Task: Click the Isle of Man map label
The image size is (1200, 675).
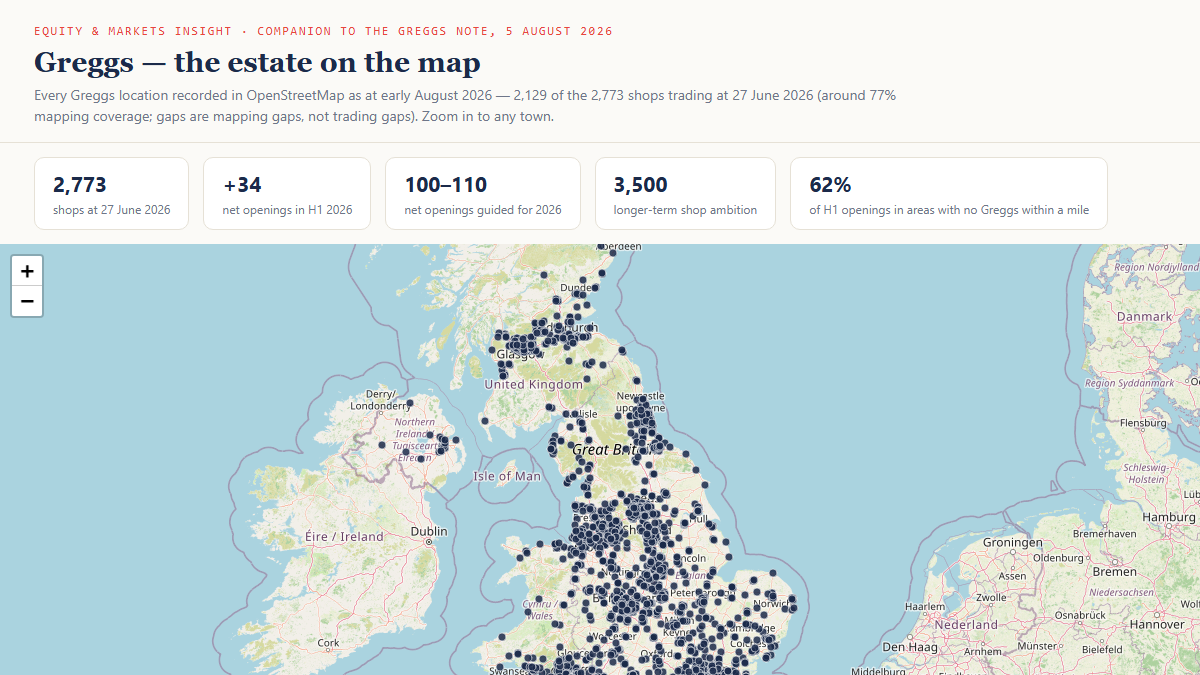Action: click(x=507, y=476)
